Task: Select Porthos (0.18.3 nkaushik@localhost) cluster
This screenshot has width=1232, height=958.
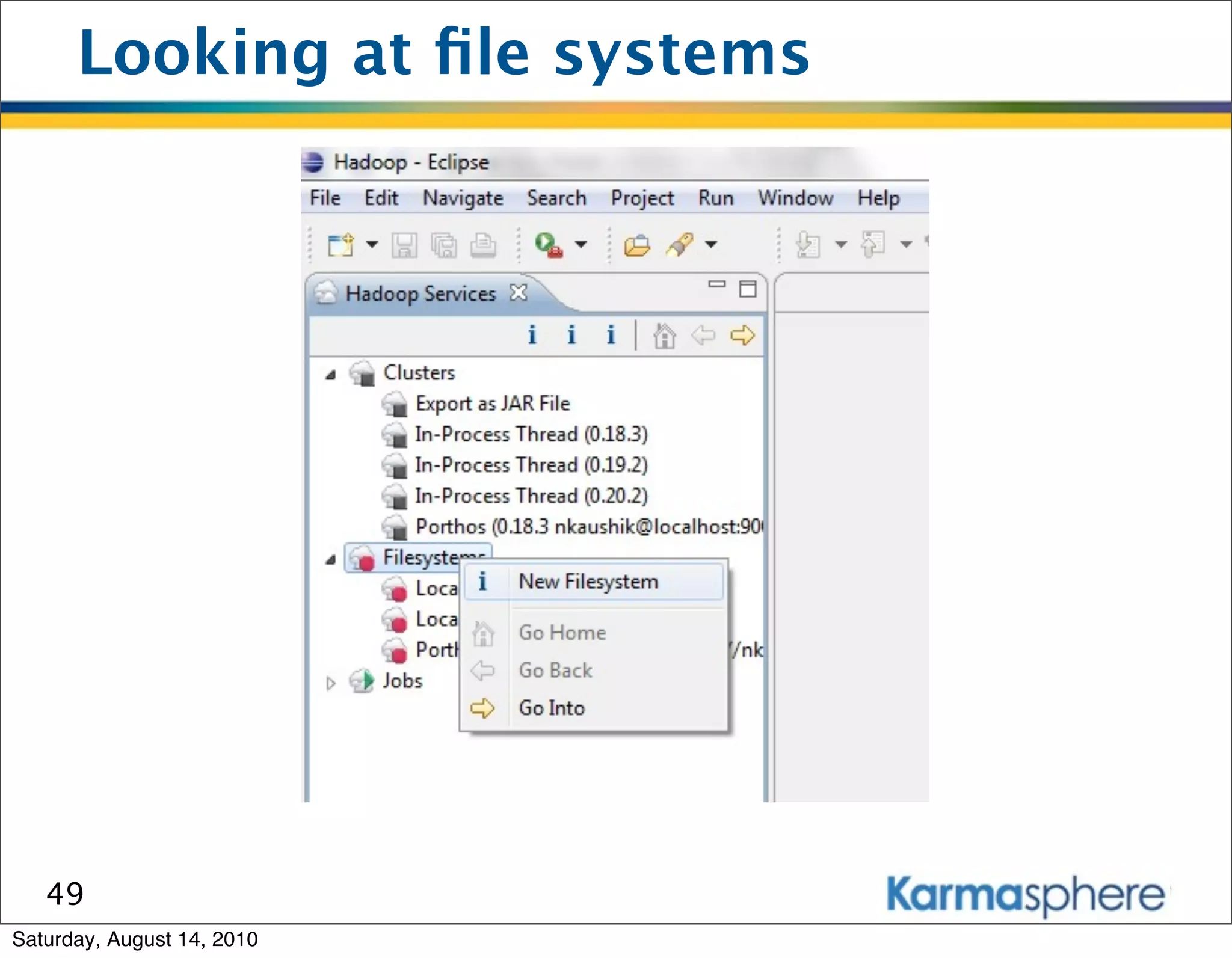Action: point(589,527)
